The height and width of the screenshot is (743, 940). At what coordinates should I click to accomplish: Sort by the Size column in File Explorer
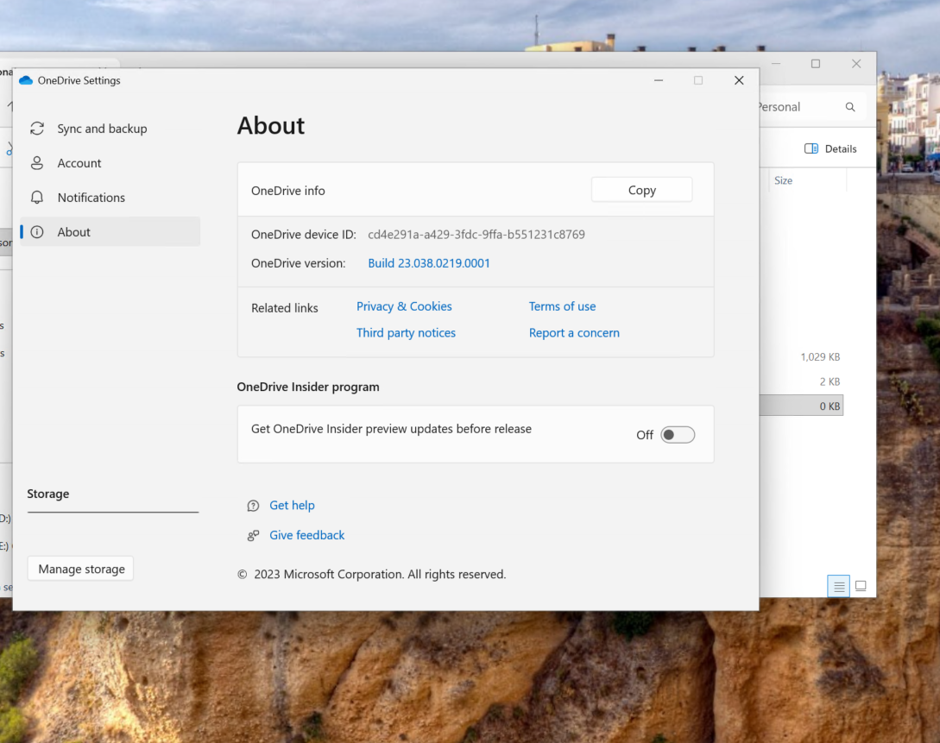coord(783,181)
